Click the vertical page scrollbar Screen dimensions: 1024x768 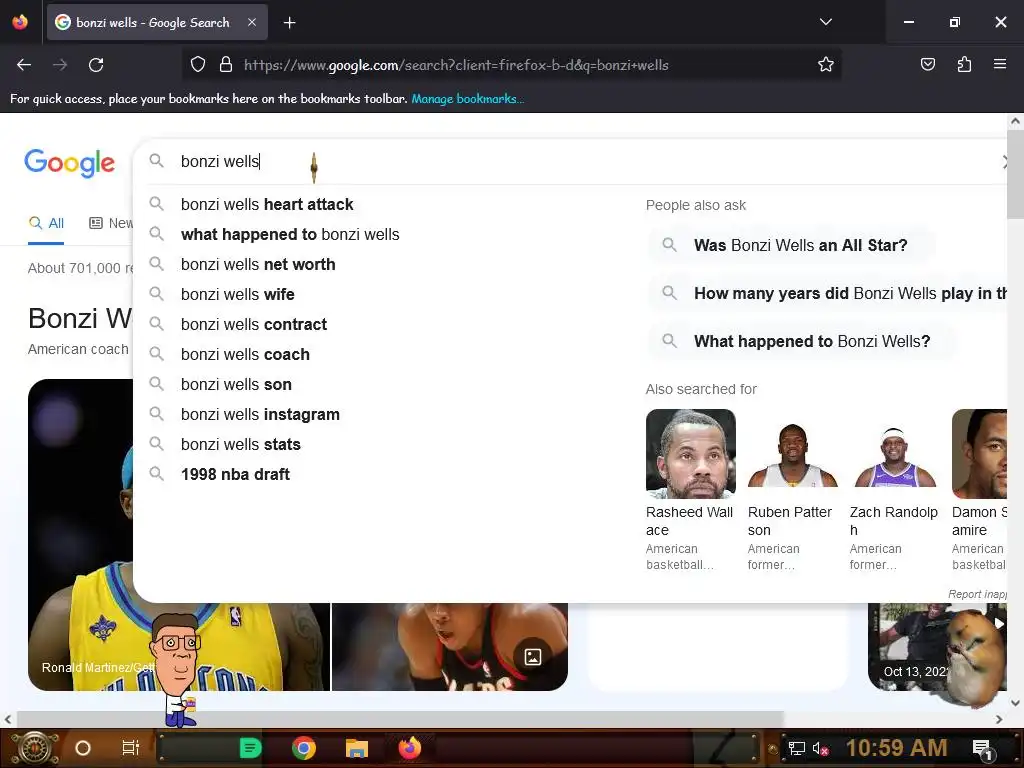point(1015,174)
